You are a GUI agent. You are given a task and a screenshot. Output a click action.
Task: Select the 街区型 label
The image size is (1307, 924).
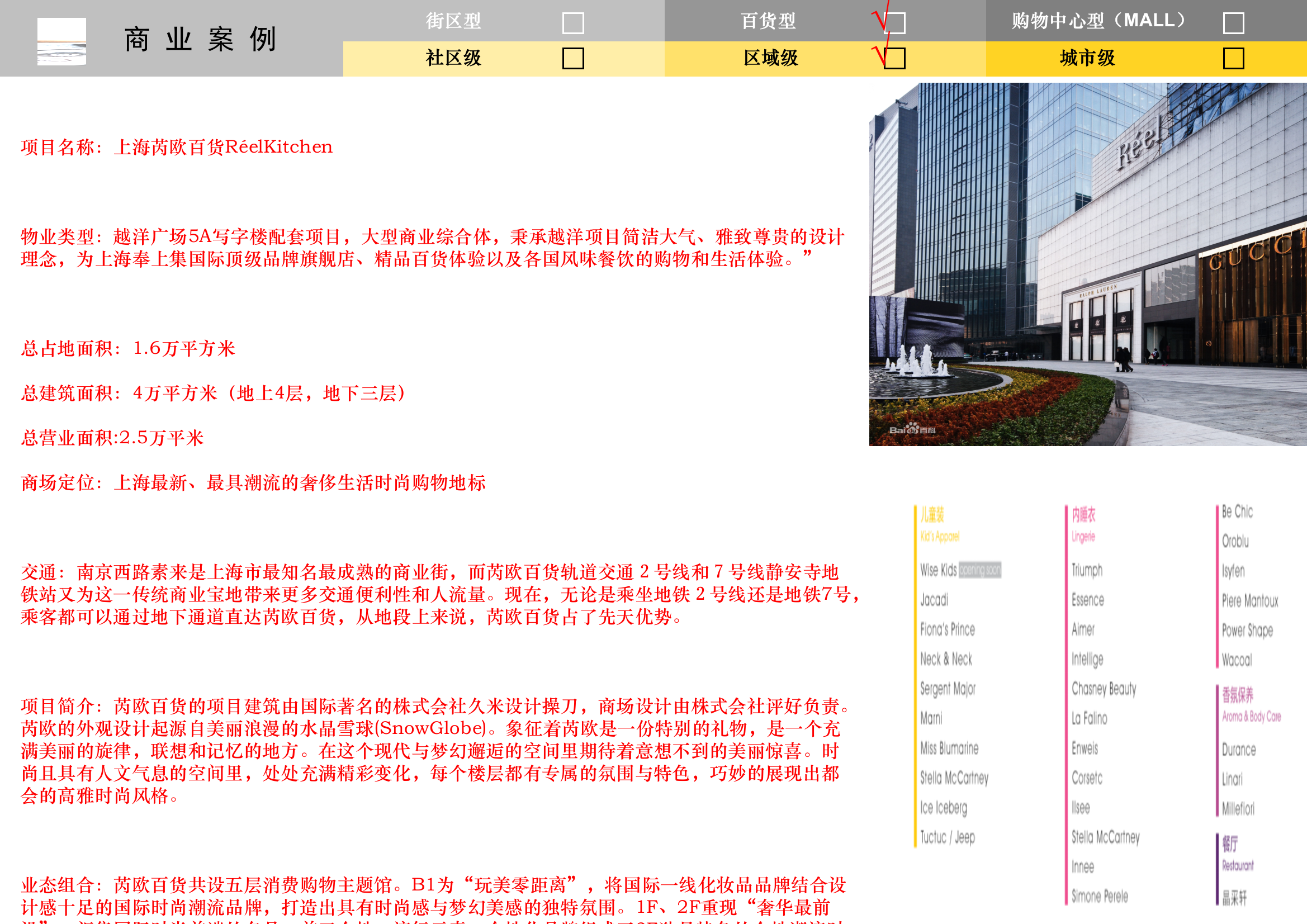453,21
